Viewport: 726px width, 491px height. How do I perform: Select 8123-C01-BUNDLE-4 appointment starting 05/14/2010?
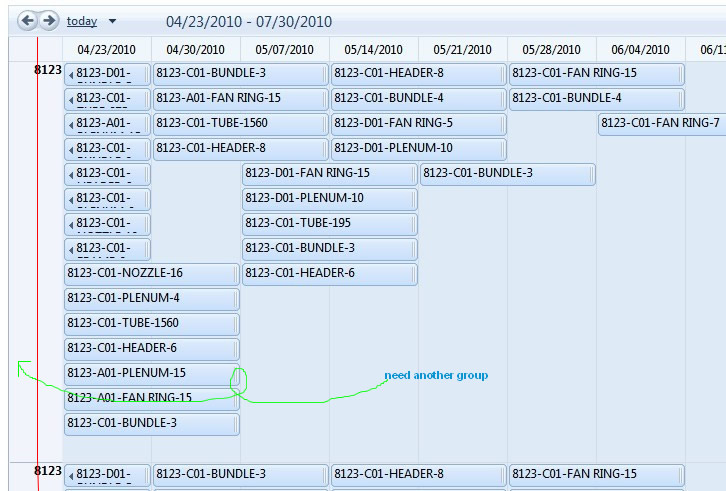point(419,99)
